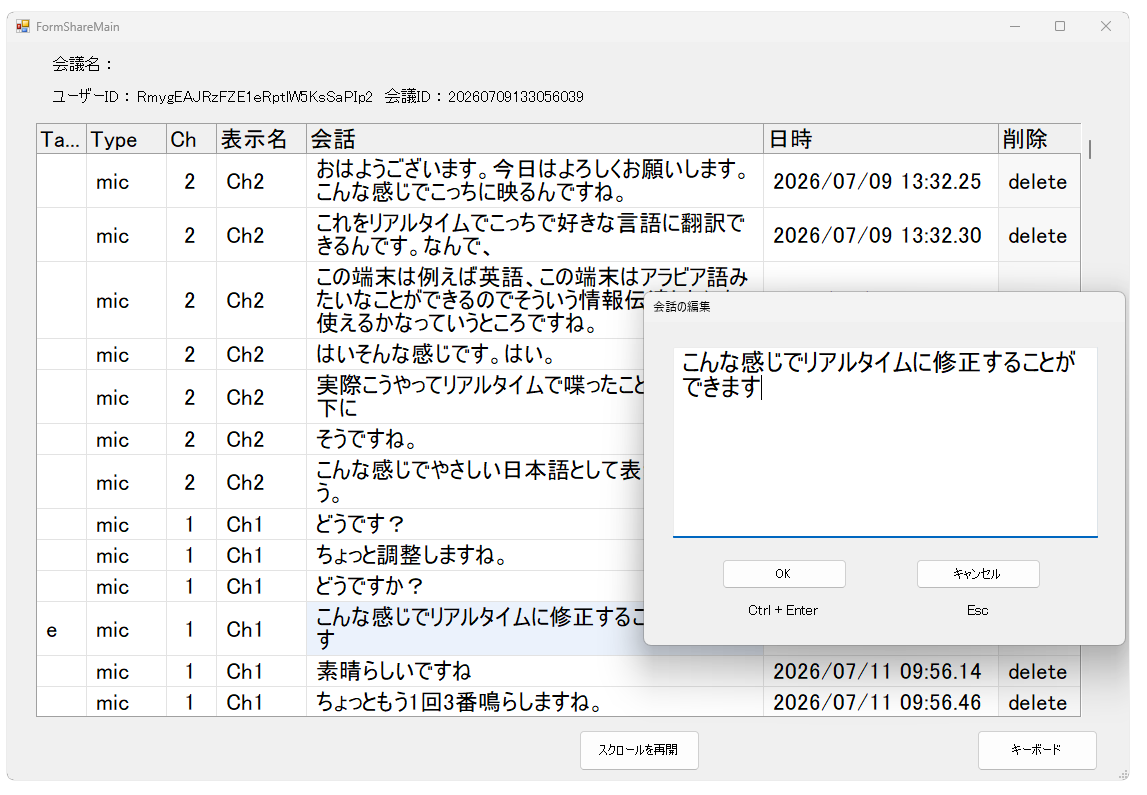The image size is (1147, 795).
Task: Select the どうですか？ conversation cell
Action: pyautogui.click(x=475, y=586)
